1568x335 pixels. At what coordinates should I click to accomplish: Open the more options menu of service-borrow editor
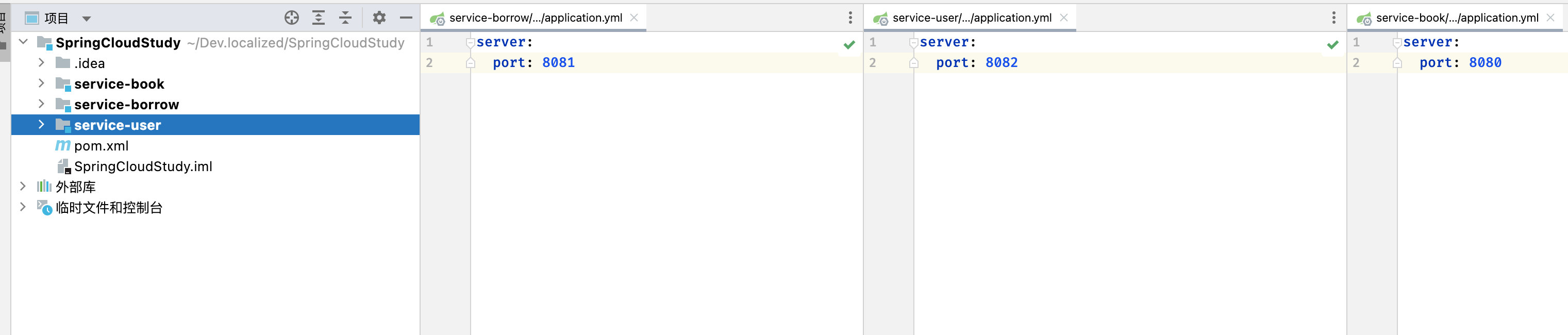click(850, 18)
